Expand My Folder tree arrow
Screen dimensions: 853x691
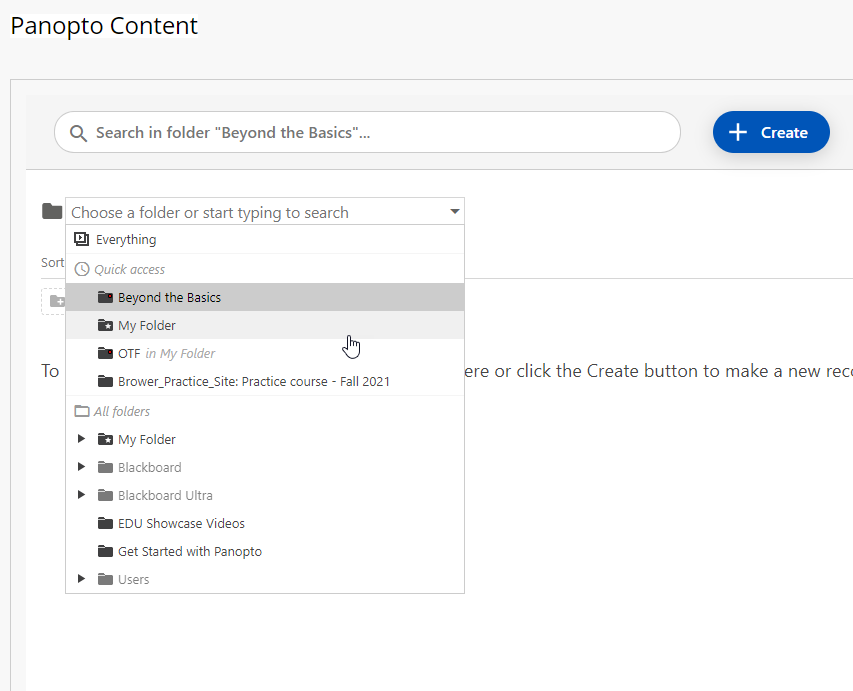[x=82, y=439]
